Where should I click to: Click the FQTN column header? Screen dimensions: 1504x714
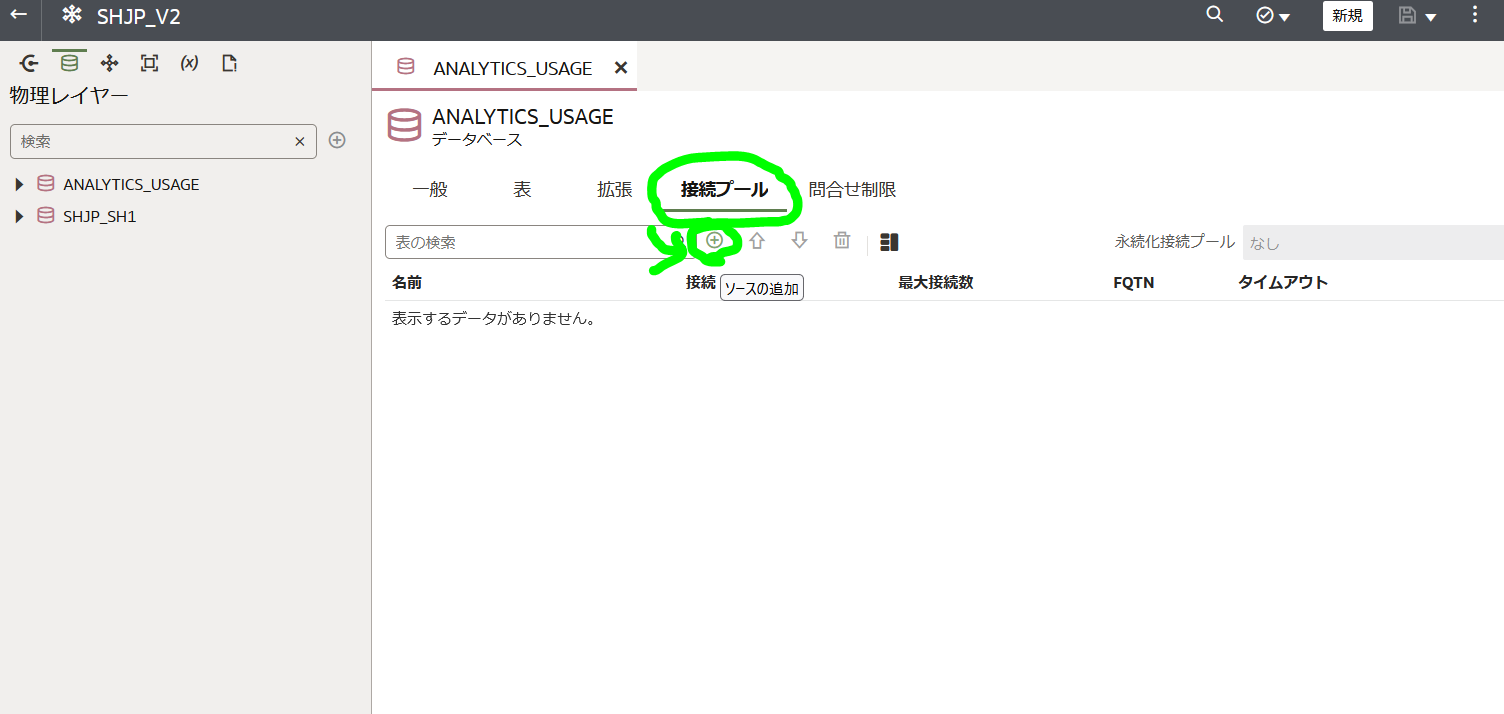1134,283
